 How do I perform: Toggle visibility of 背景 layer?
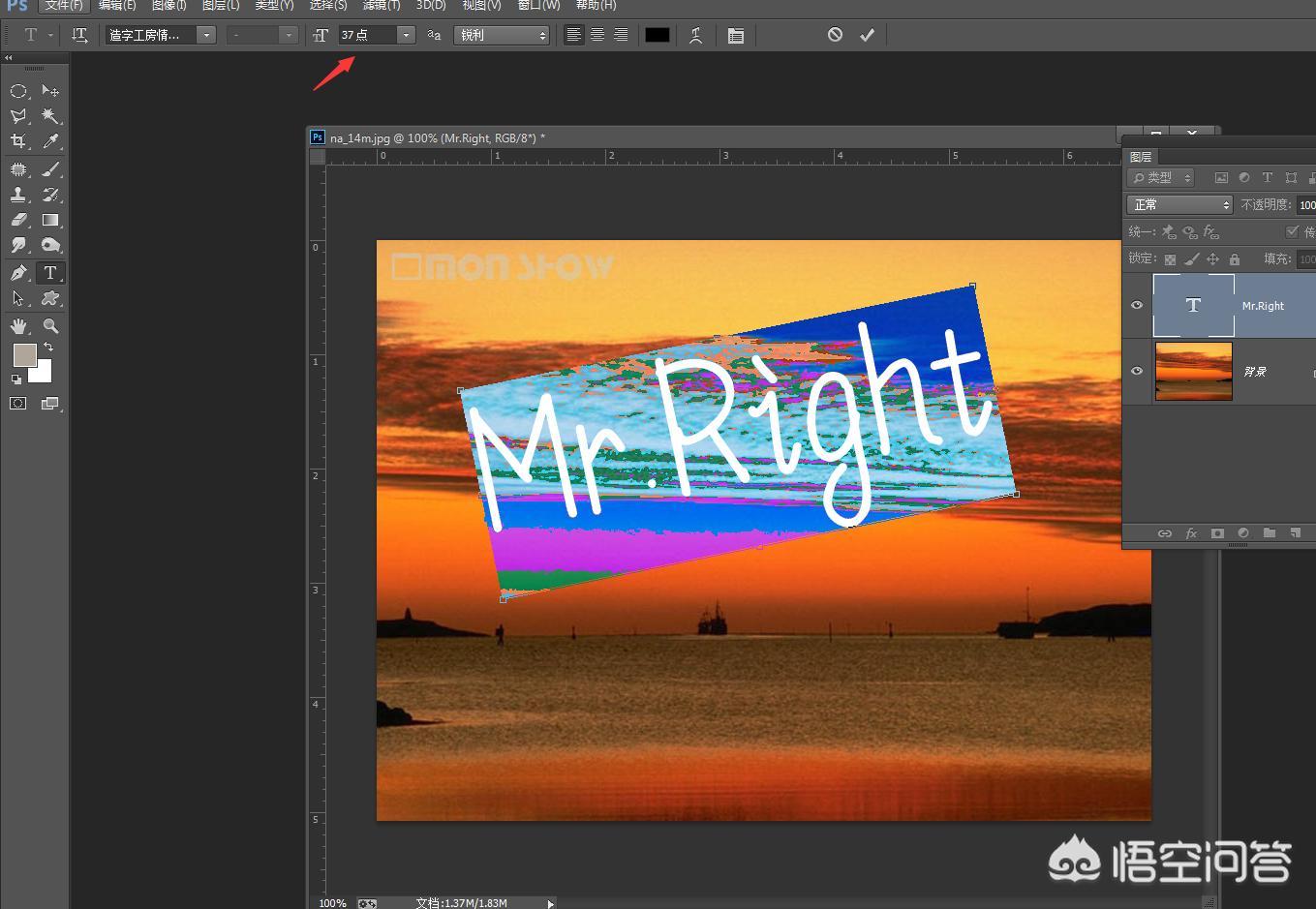1137,371
